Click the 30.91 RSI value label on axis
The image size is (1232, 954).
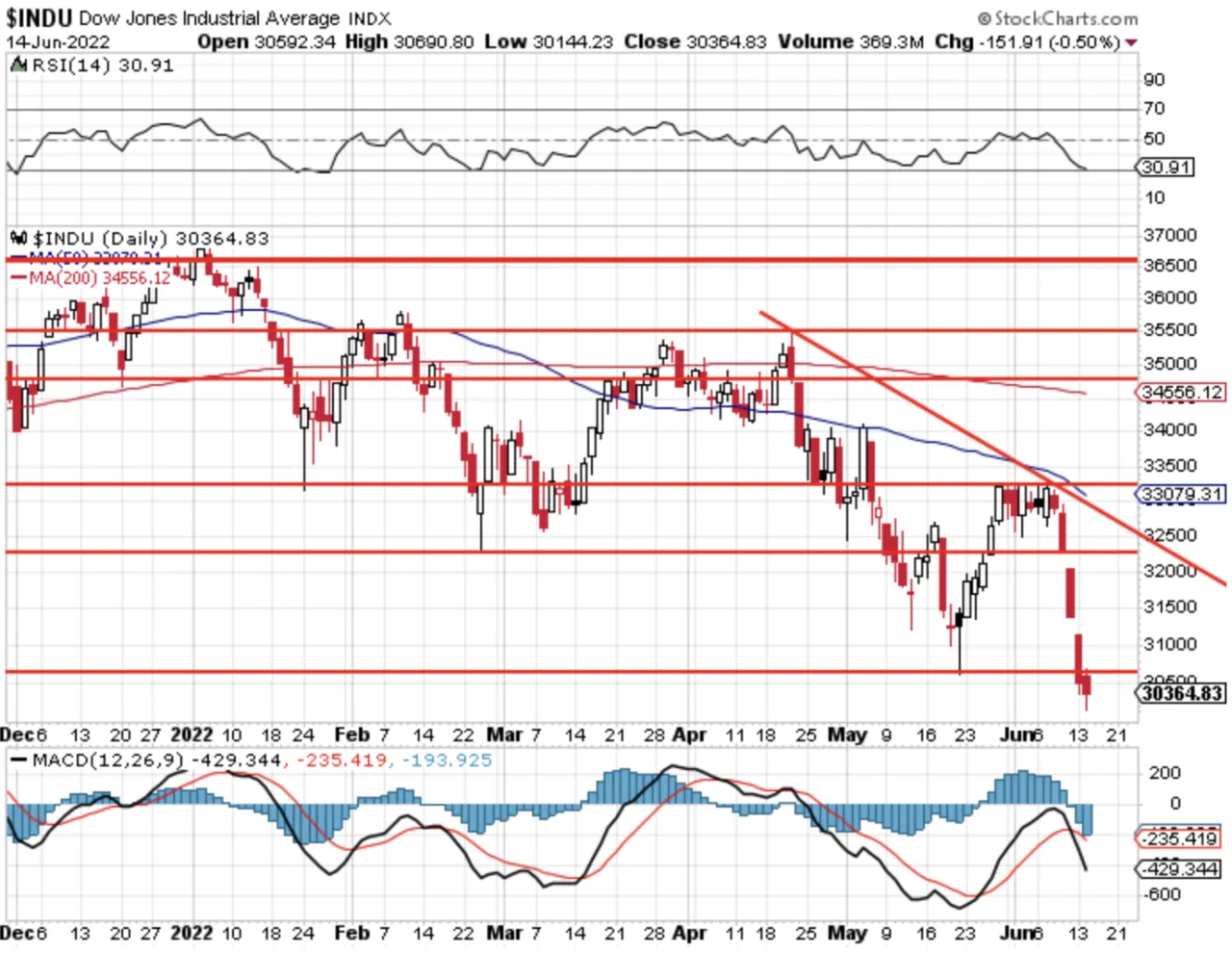1166,168
